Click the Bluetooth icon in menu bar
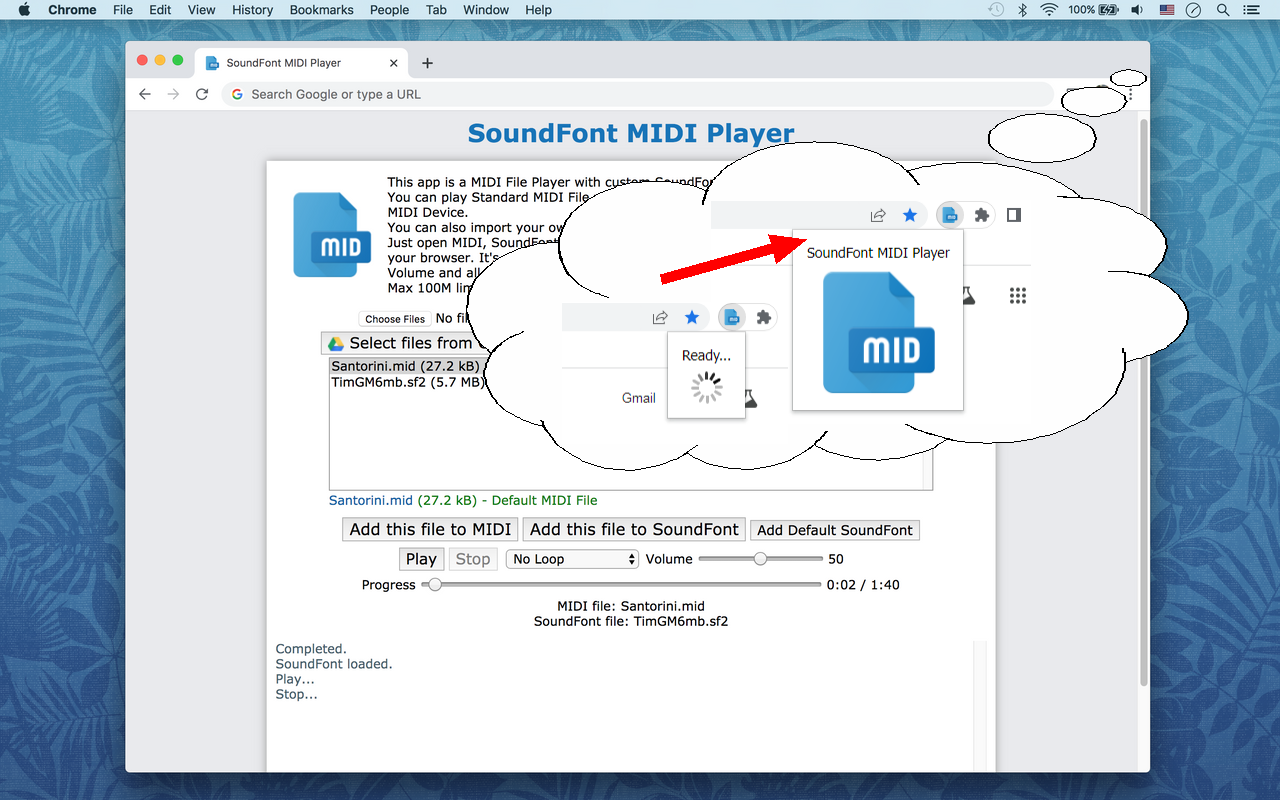 (x=1022, y=10)
